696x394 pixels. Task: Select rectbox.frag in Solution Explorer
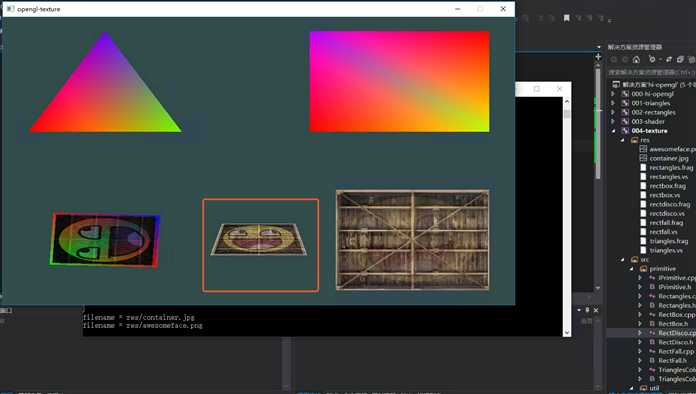click(x=668, y=186)
